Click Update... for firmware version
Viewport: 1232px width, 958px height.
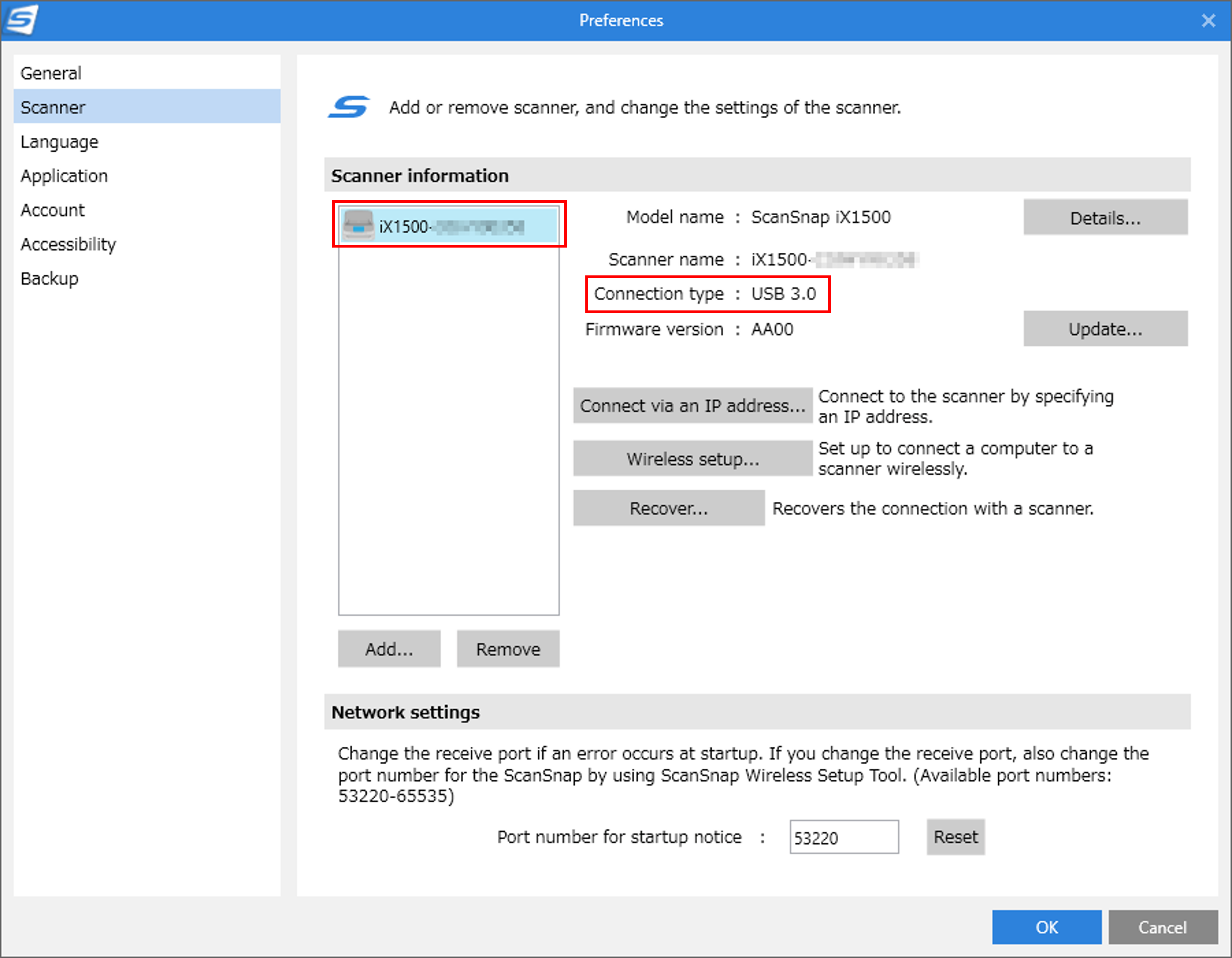point(1105,329)
